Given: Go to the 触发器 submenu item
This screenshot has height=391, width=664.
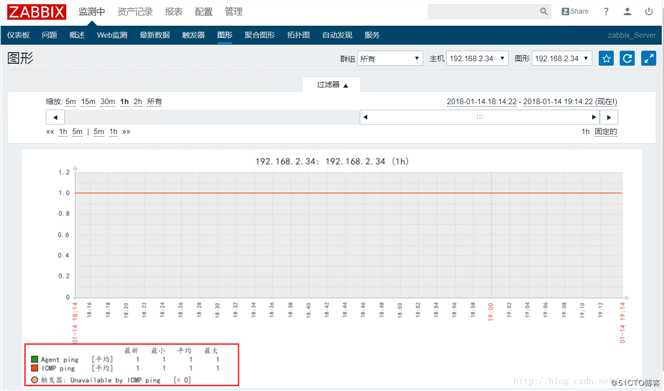Looking at the screenshot, I should click(x=193, y=35).
